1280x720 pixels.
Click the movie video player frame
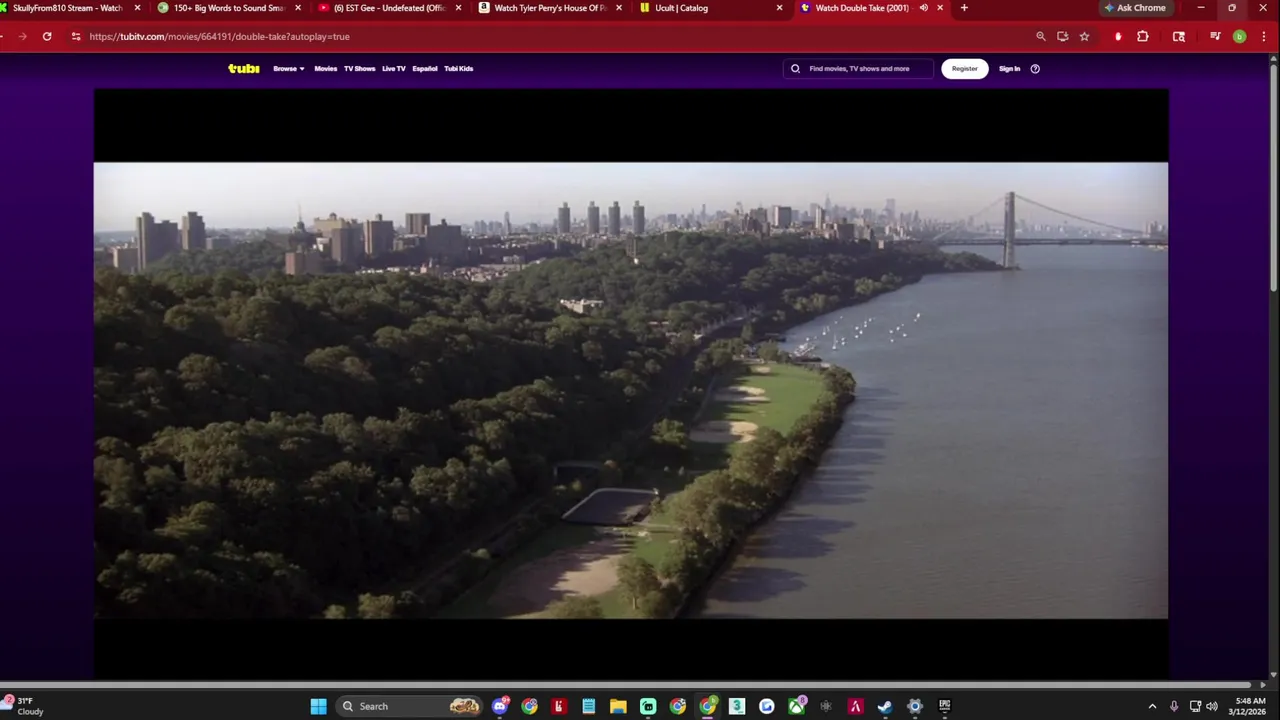[x=631, y=385]
